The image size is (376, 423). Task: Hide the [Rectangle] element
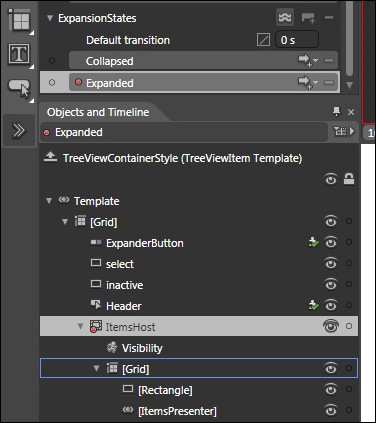(331, 389)
